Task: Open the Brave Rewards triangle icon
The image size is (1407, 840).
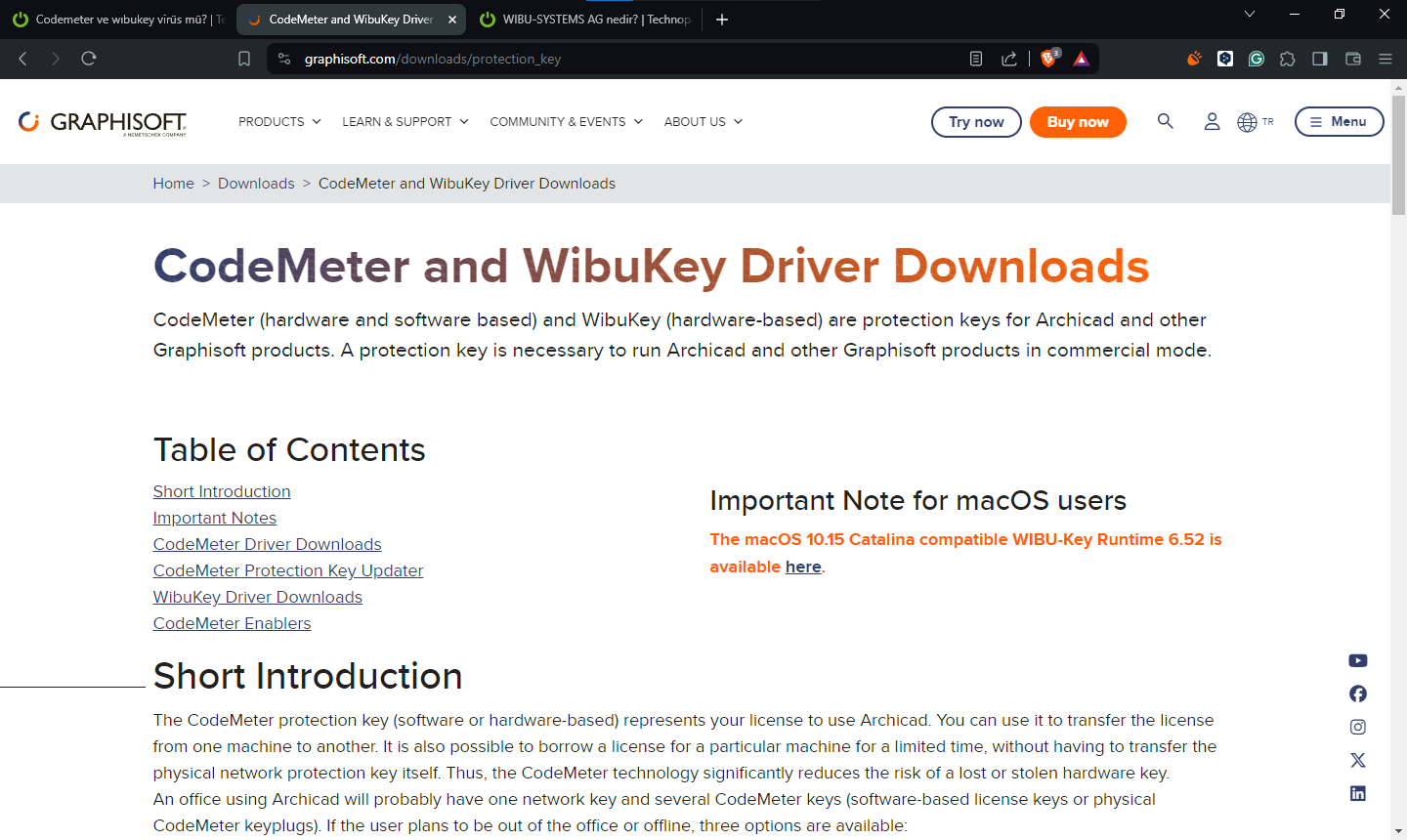Action: 1081,59
